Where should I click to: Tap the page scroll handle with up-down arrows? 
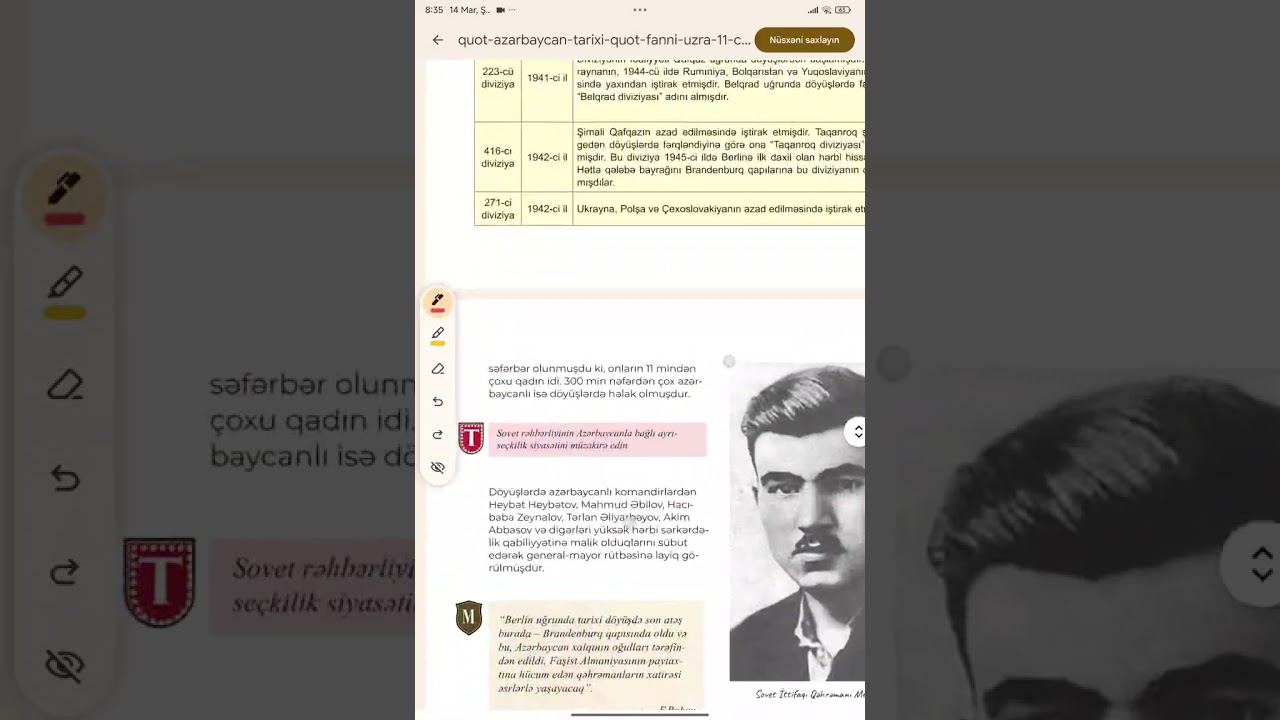pos(857,432)
